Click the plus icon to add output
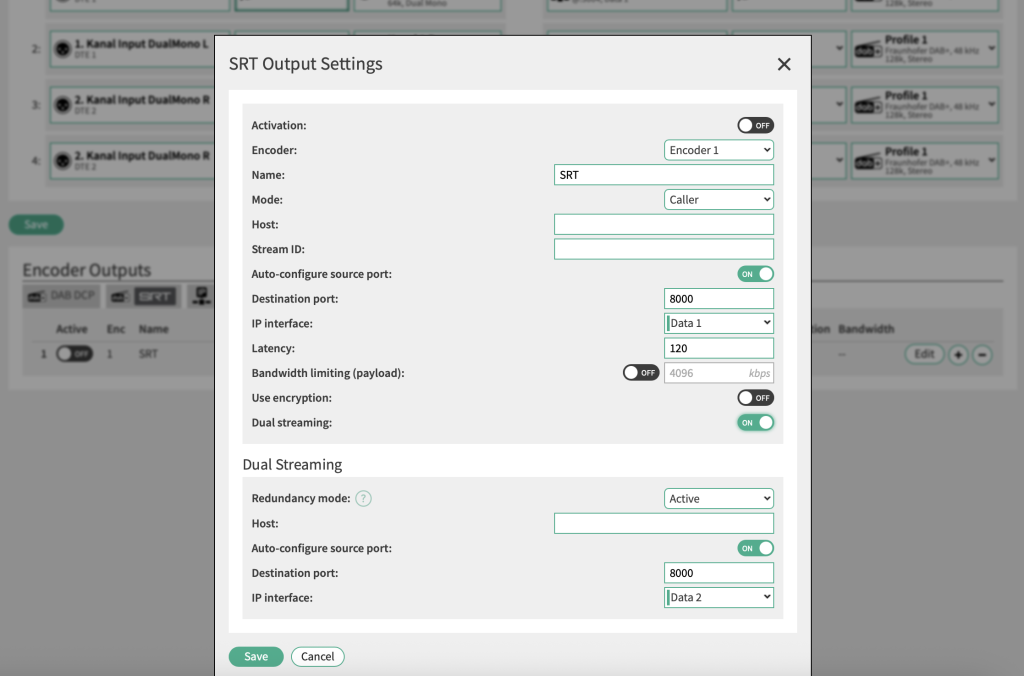 (x=958, y=355)
